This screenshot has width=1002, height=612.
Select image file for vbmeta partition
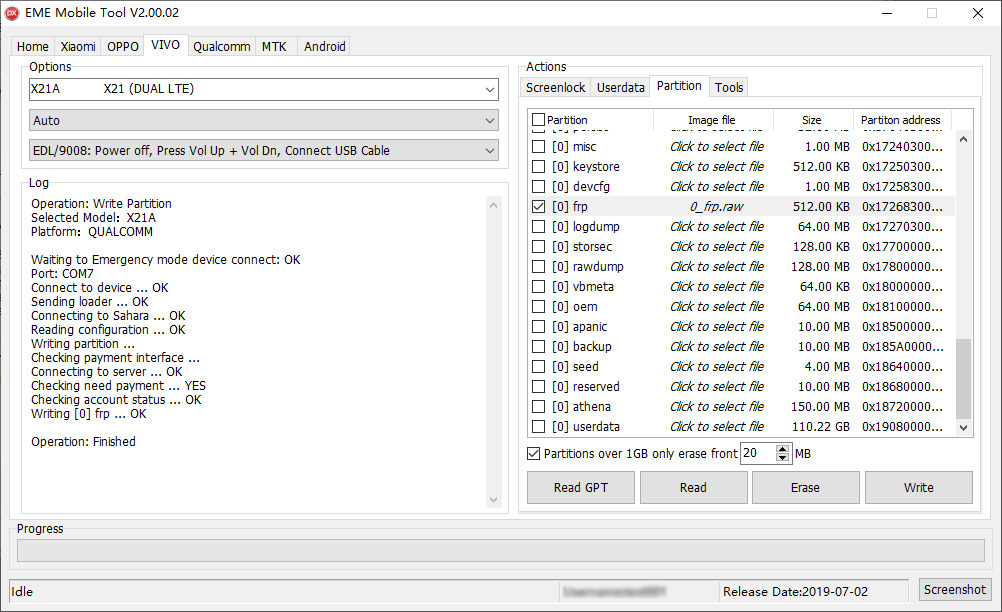716,287
